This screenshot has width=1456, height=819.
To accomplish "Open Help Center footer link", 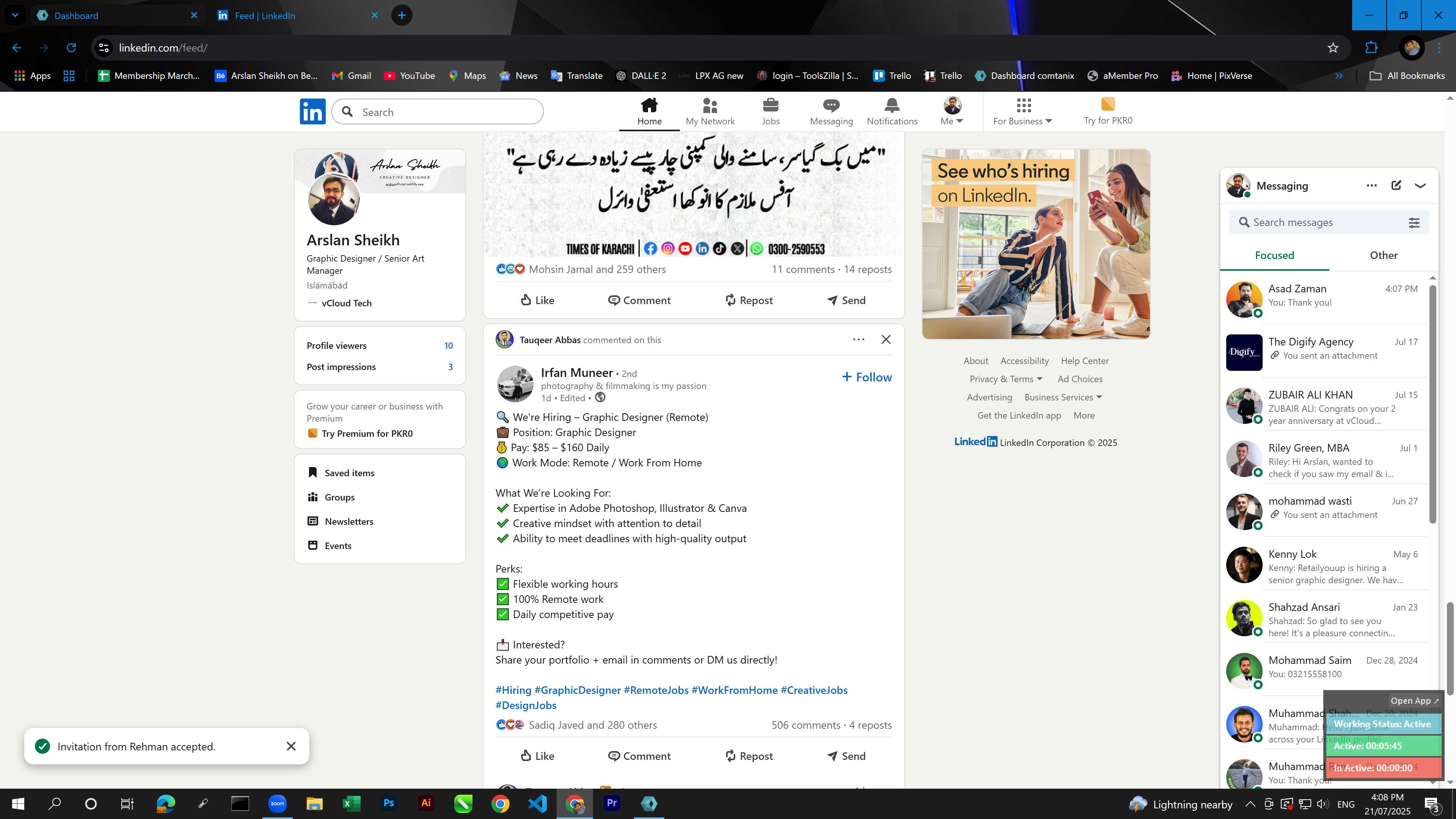I will click(x=1084, y=361).
